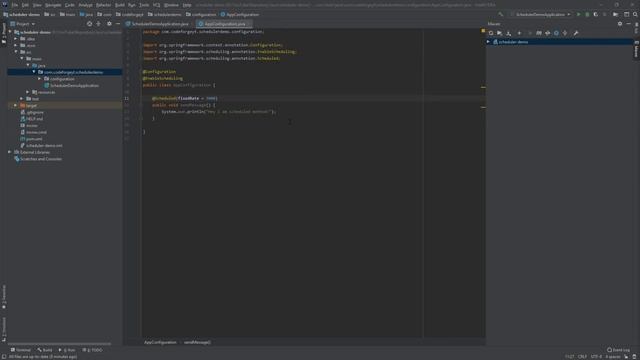Click Show Dependencies icon in Maven toolbar
Viewport: 640px width, 360px height.
tap(565, 33)
